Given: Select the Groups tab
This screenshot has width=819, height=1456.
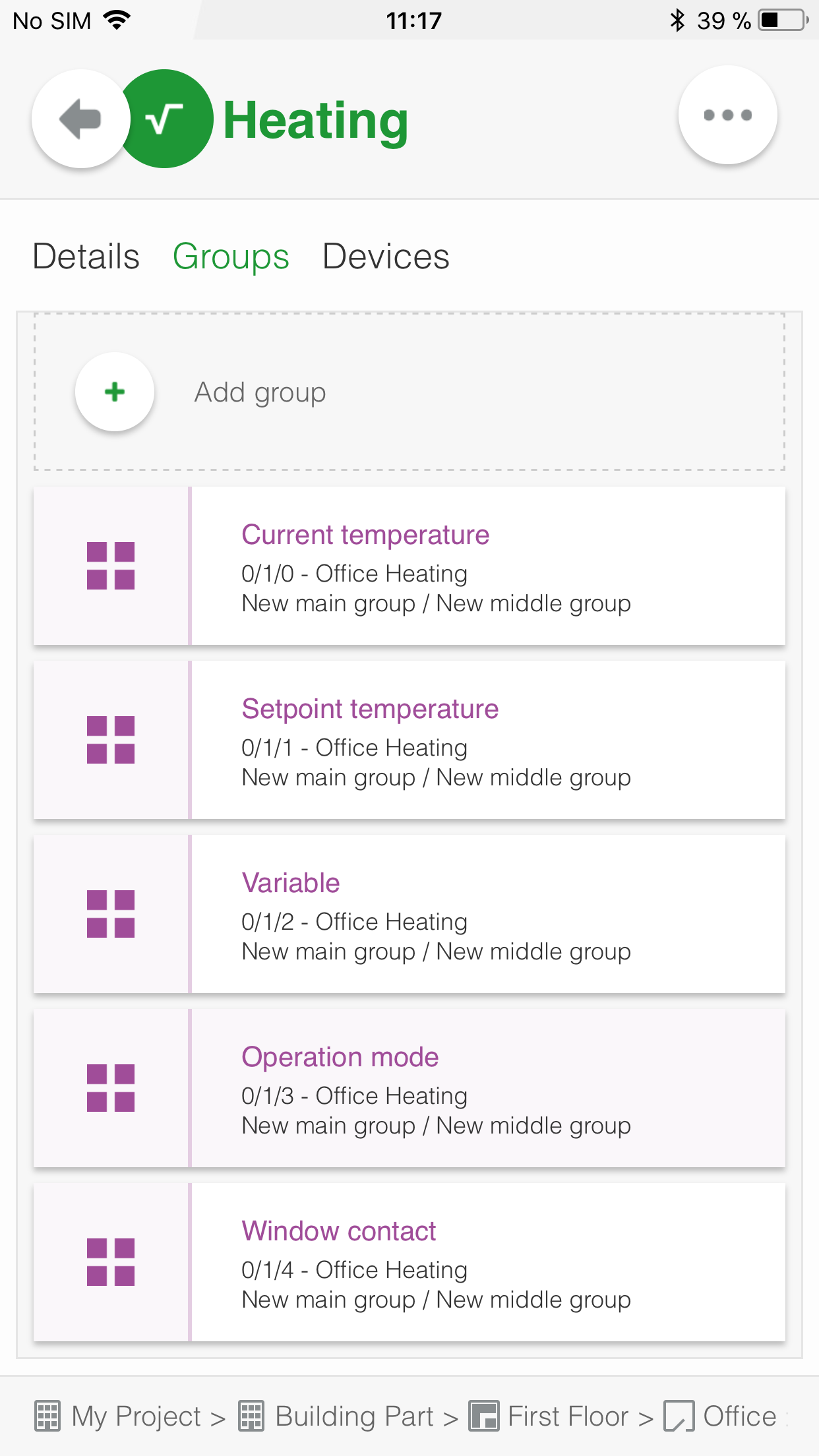Looking at the screenshot, I should pyautogui.click(x=231, y=257).
